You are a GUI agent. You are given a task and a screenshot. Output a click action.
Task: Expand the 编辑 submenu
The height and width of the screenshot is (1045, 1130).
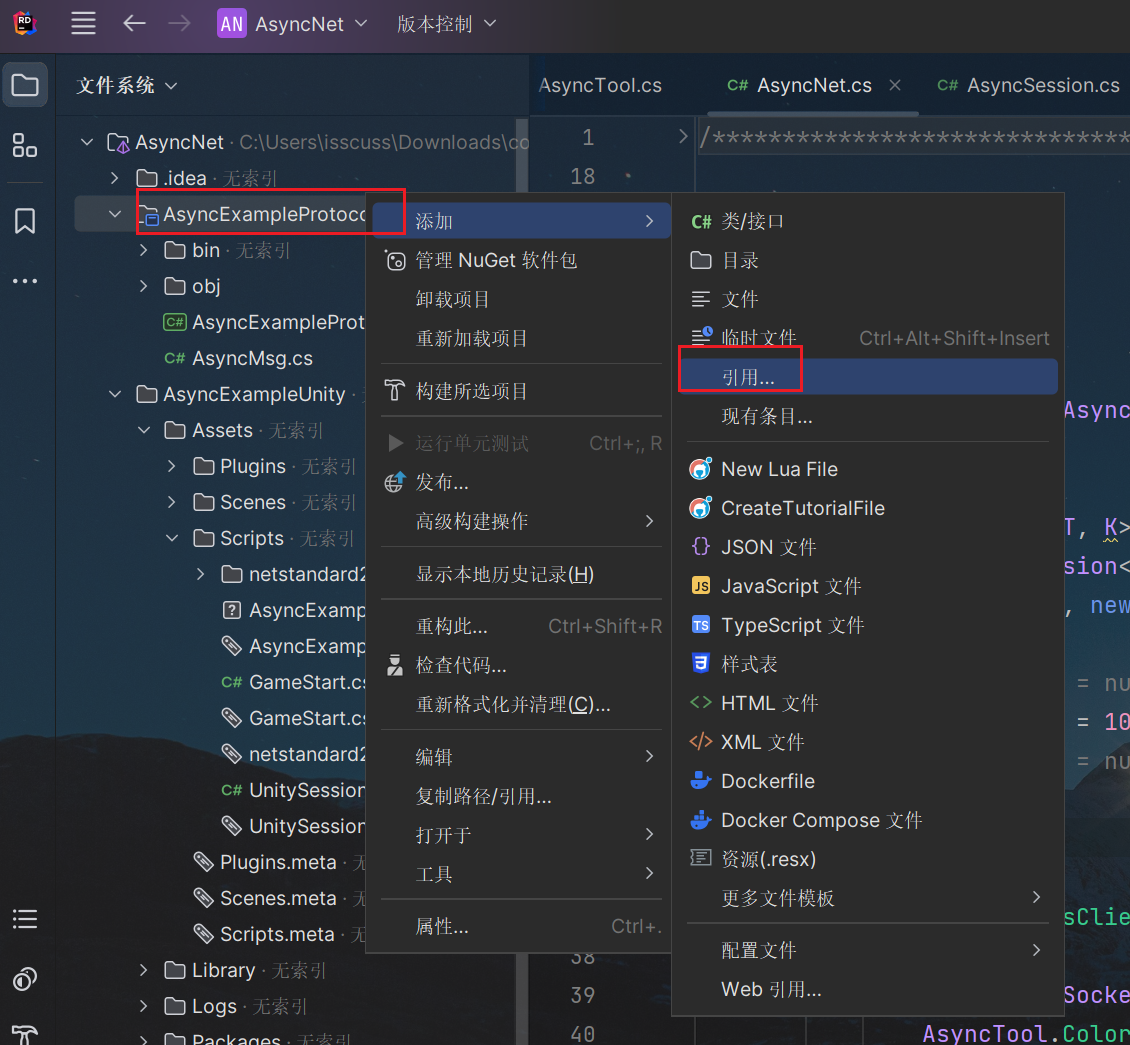[x=521, y=757]
